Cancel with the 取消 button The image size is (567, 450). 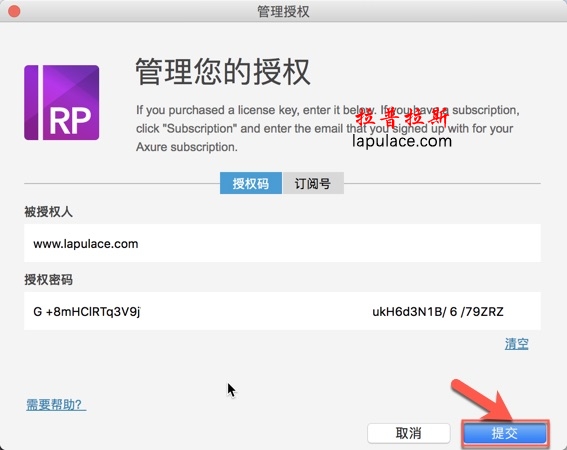pos(409,433)
